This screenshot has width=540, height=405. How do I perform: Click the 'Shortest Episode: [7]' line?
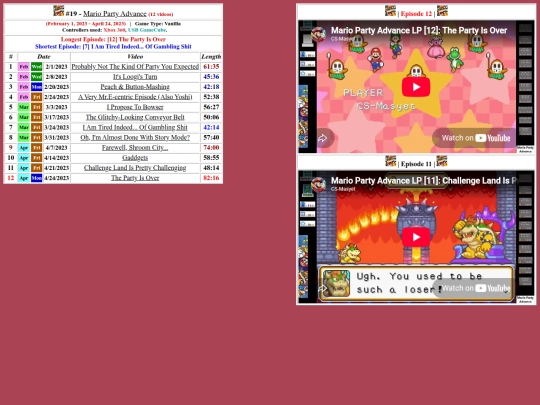coord(113,46)
